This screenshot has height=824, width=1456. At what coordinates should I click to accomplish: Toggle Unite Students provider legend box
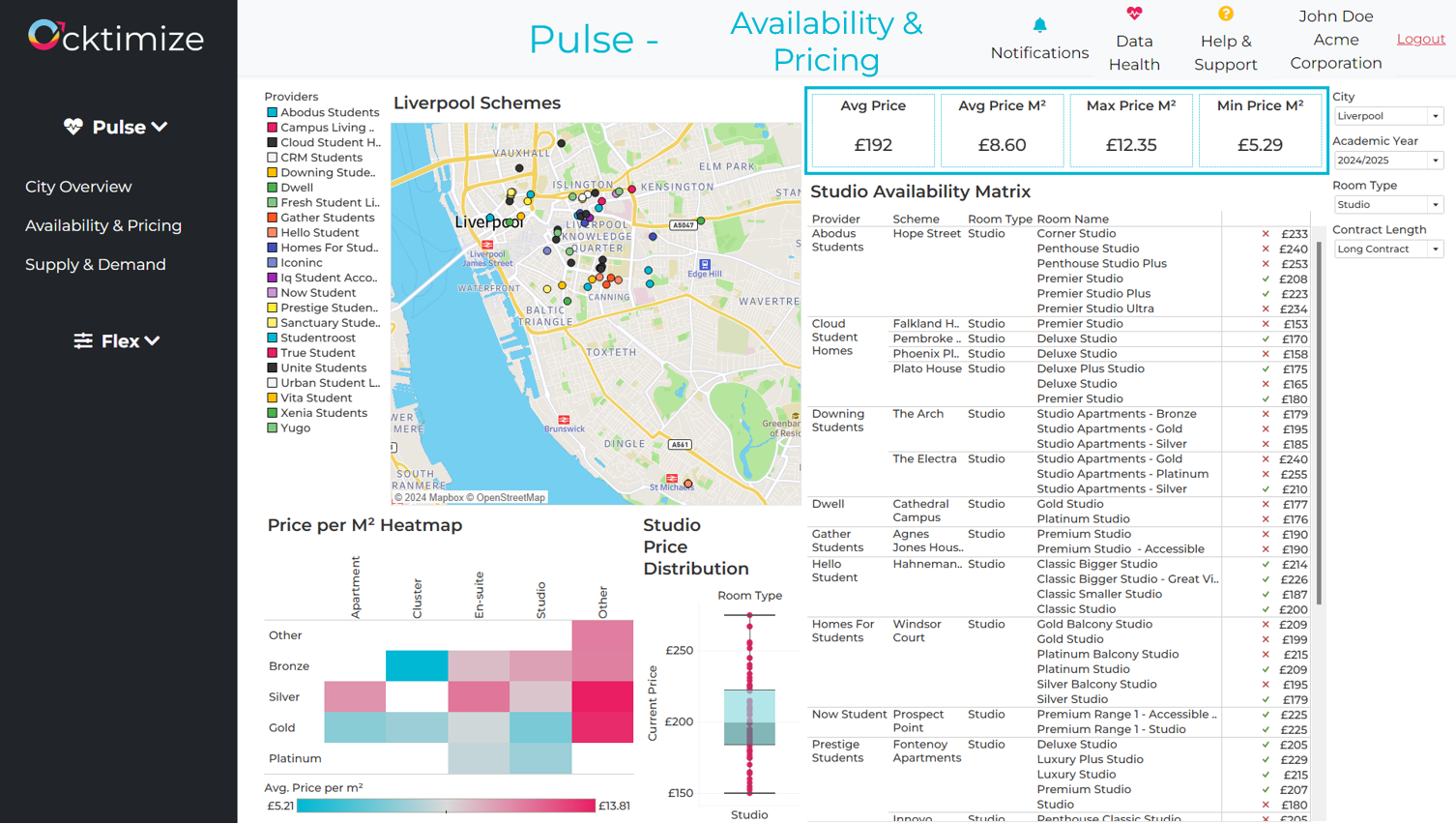[273, 368]
